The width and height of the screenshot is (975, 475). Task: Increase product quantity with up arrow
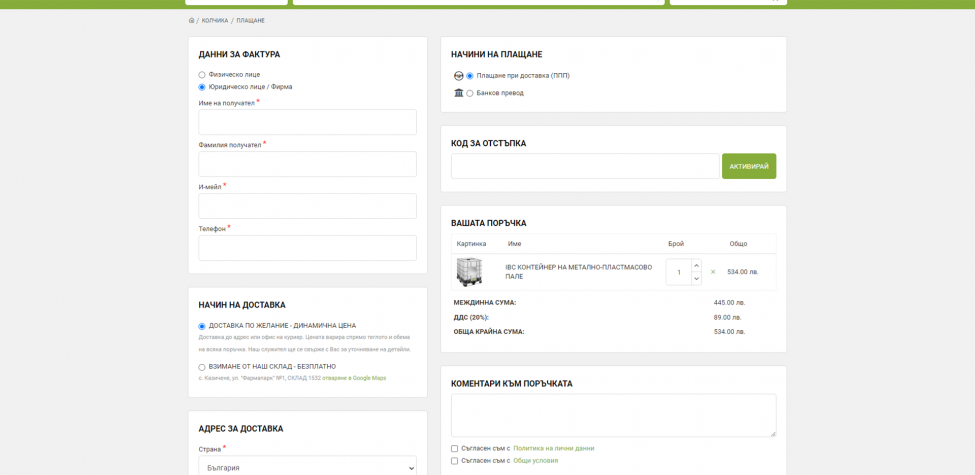click(x=696, y=265)
